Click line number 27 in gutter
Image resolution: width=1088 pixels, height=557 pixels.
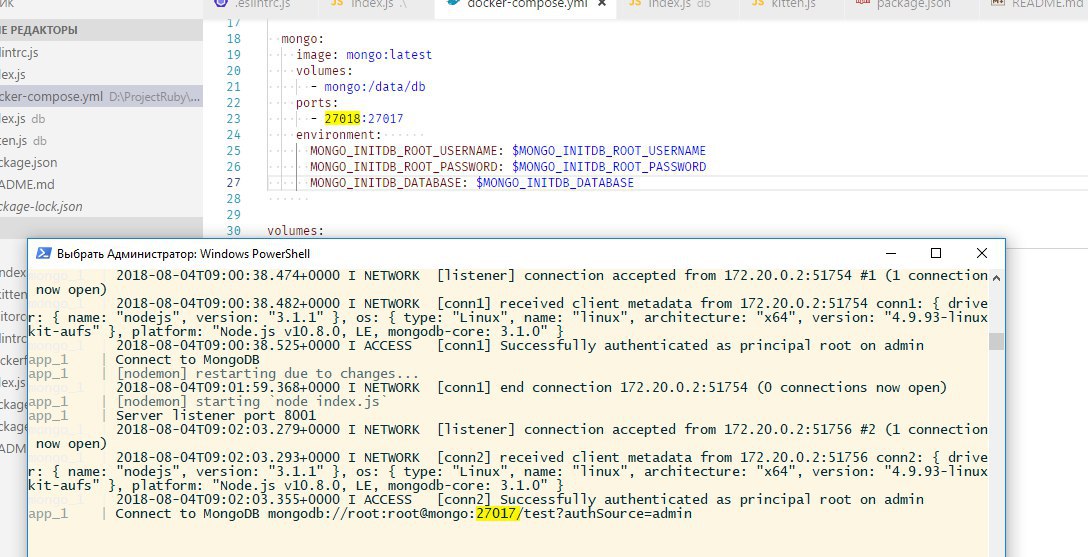point(233,182)
